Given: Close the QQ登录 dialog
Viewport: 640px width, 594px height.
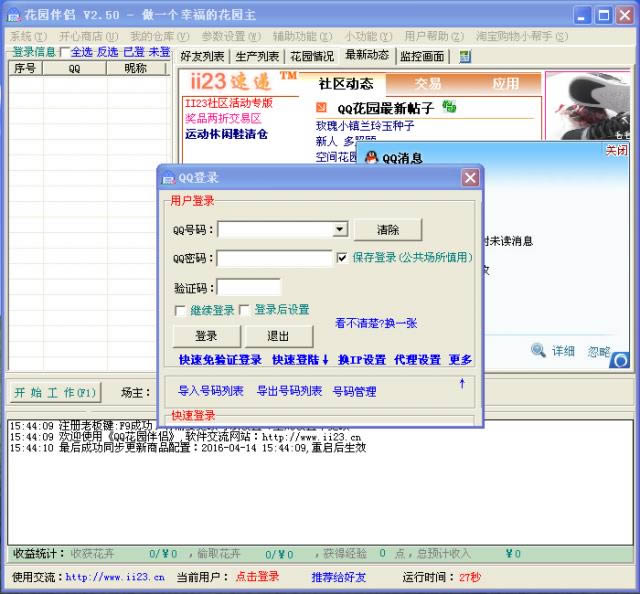Looking at the screenshot, I should [x=470, y=178].
